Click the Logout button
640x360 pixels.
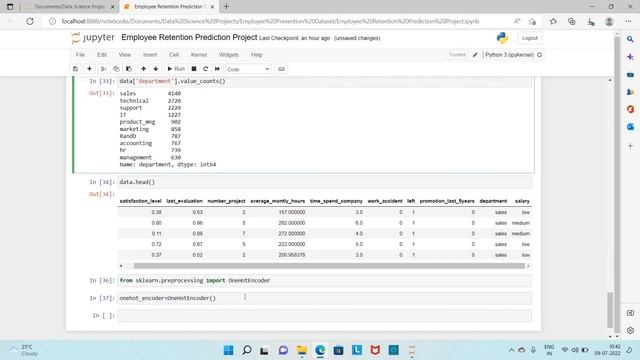point(529,38)
